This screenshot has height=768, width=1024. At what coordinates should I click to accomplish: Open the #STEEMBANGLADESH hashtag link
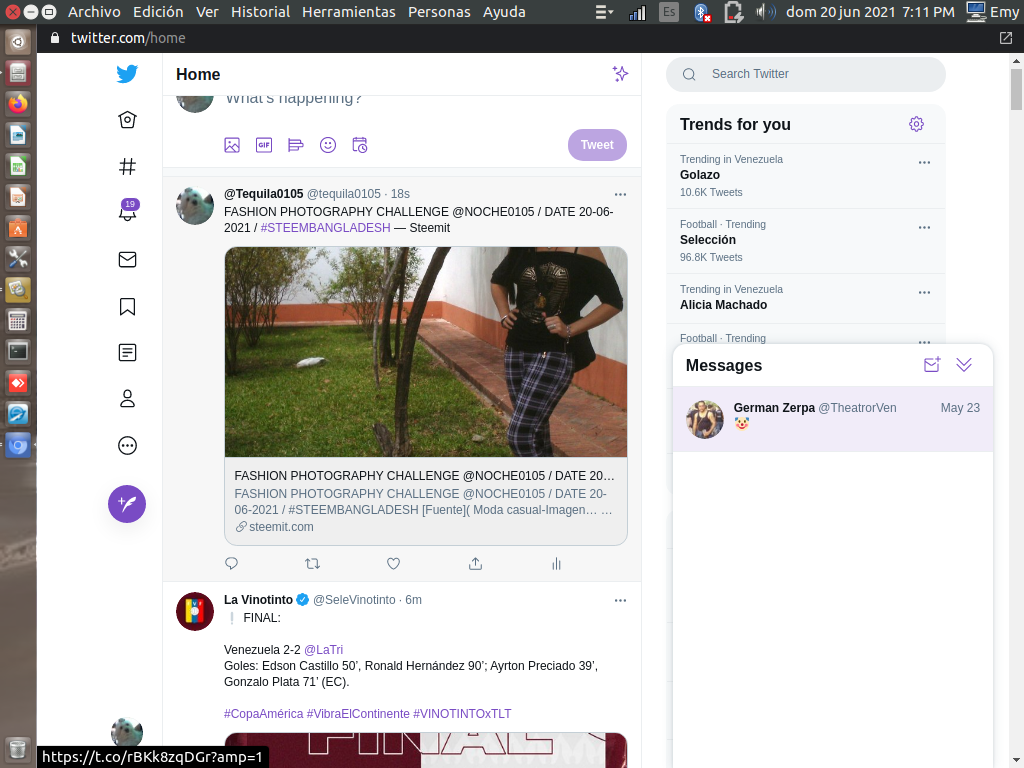click(325, 228)
